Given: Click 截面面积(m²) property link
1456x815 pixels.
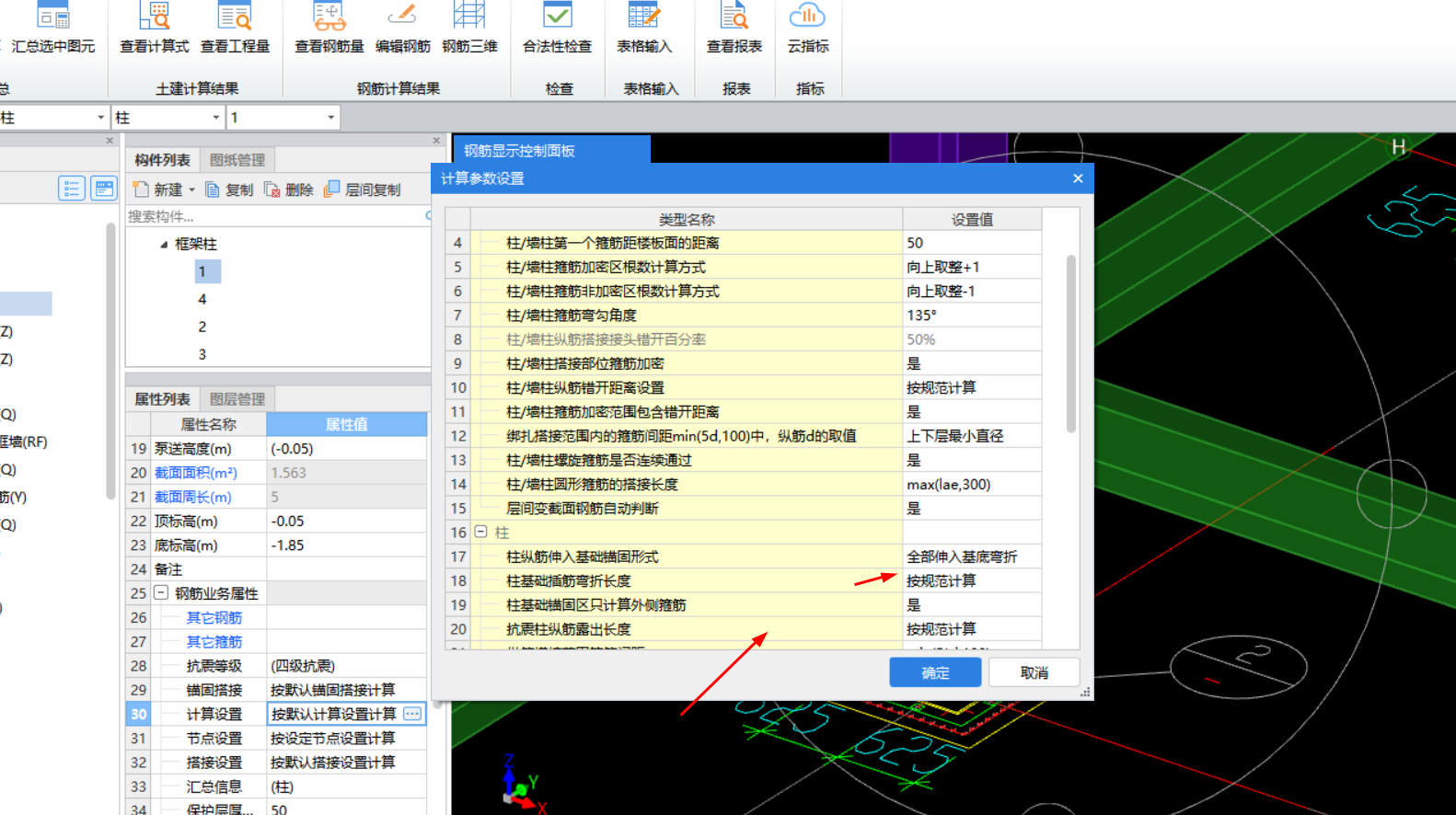Looking at the screenshot, I should click(x=196, y=473).
